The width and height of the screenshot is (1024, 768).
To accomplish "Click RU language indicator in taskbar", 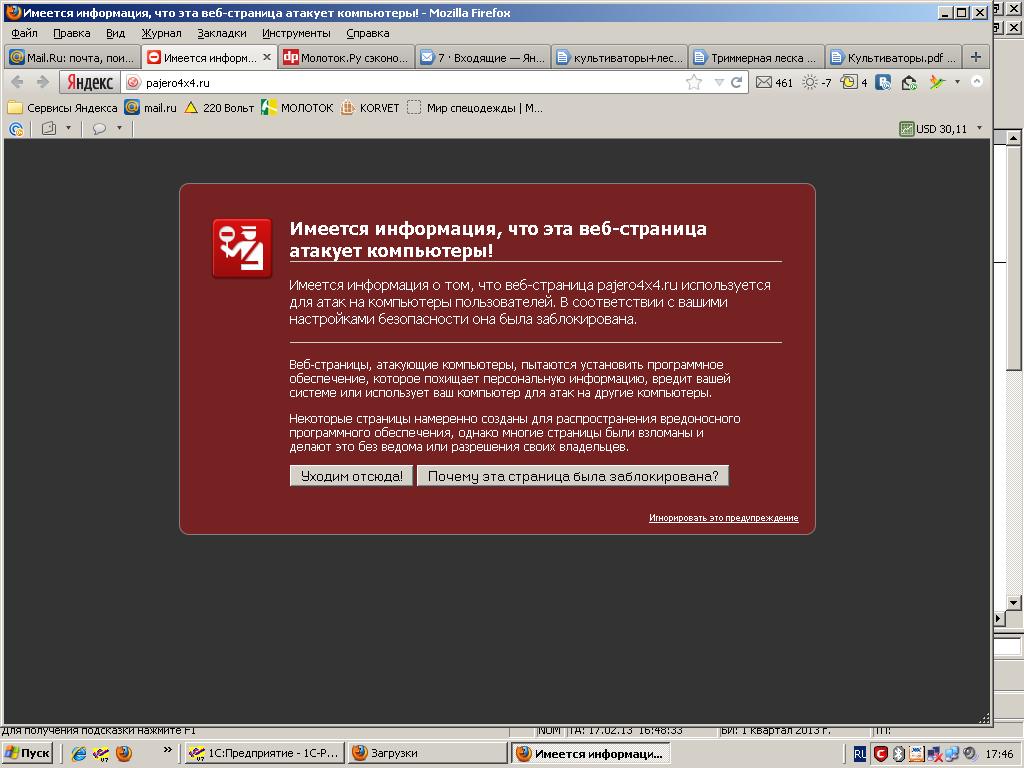I will point(859,754).
